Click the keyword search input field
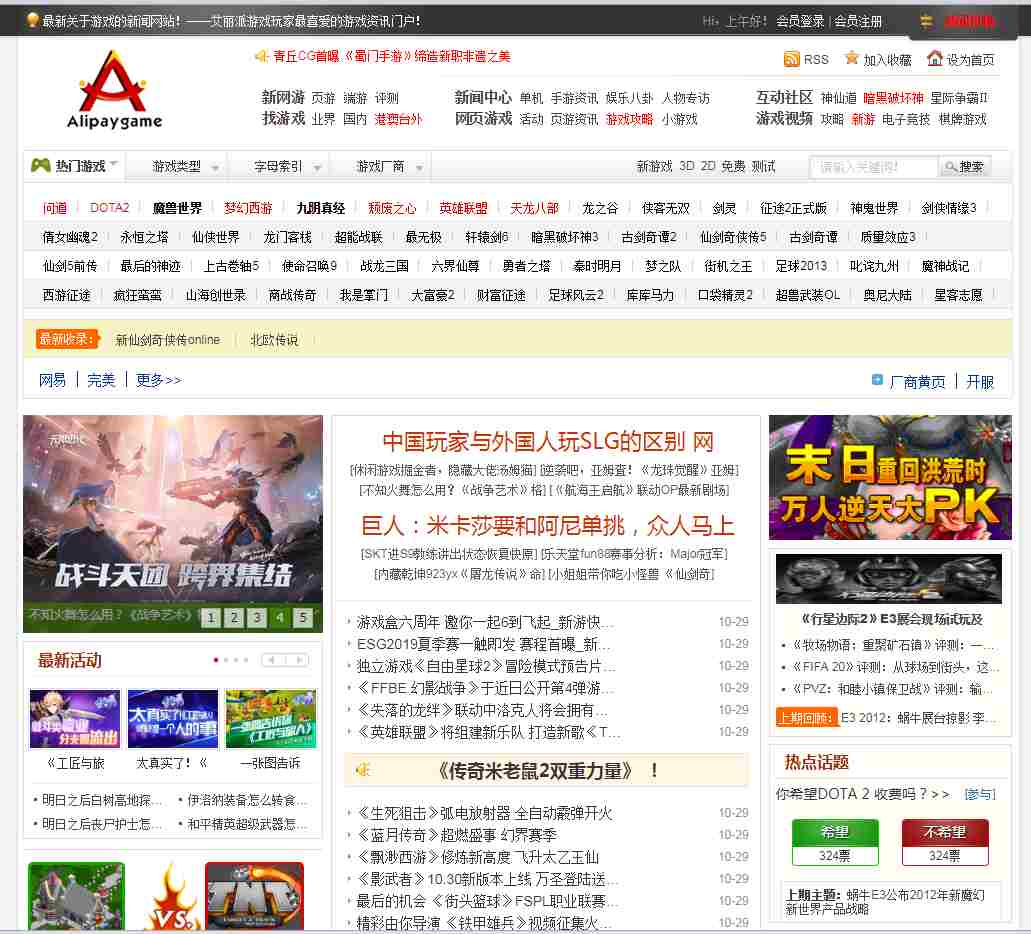Image resolution: width=1031 pixels, height=934 pixels. point(873,167)
